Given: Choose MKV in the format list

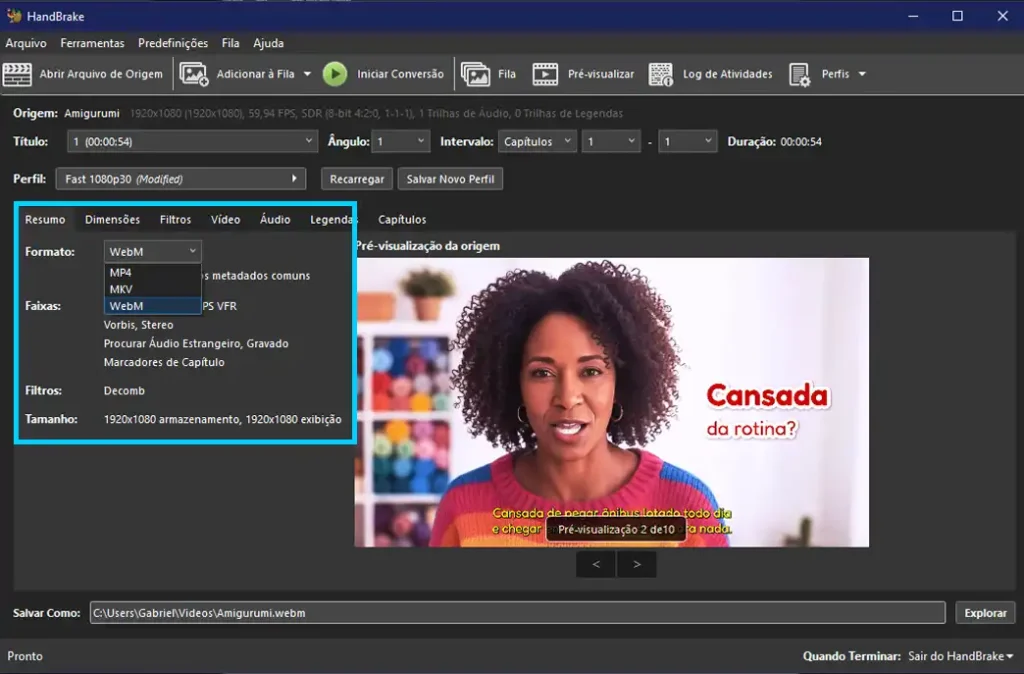Looking at the screenshot, I should (x=121, y=289).
